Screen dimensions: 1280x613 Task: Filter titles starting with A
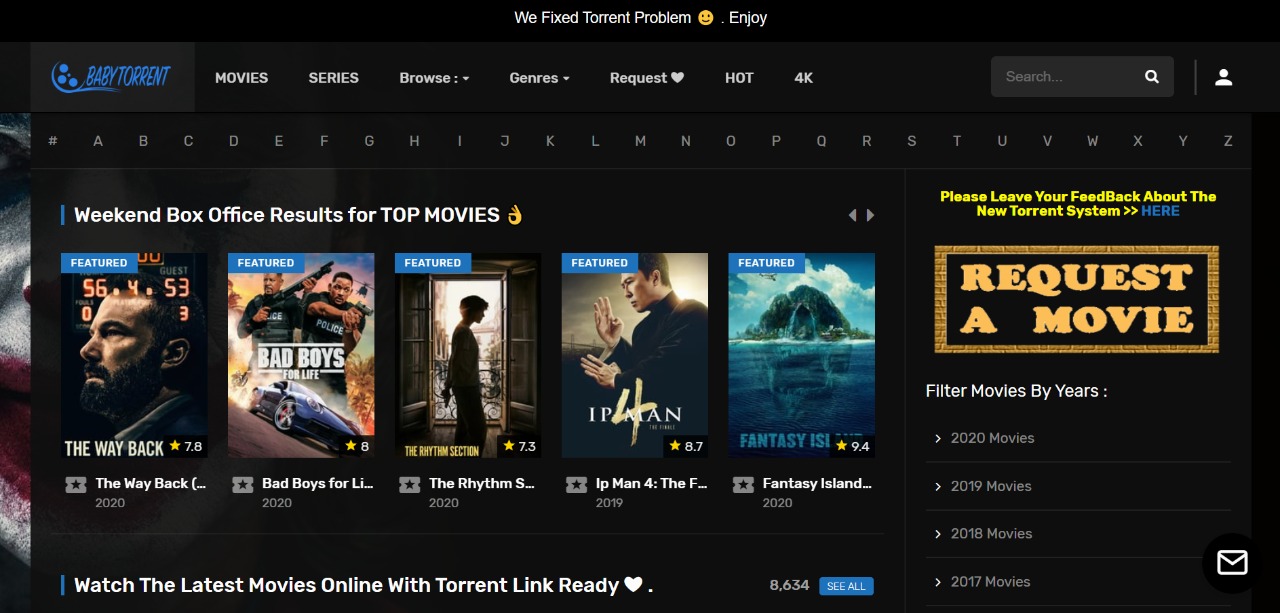click(98, 141)
